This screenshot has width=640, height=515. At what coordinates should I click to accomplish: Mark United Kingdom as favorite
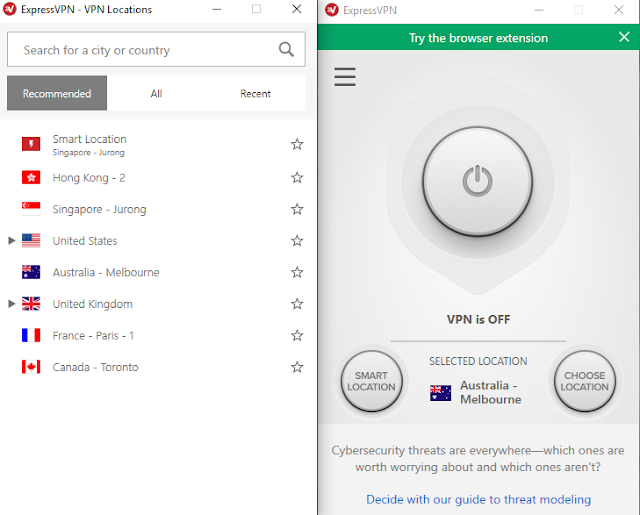tap(297, 304)
